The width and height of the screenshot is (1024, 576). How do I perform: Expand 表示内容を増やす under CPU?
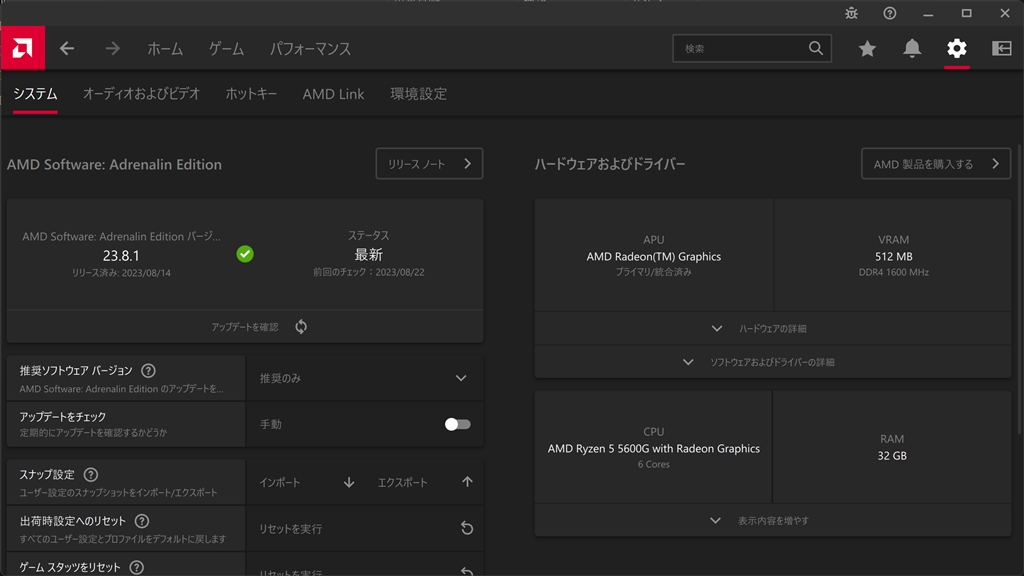[772, 521]
